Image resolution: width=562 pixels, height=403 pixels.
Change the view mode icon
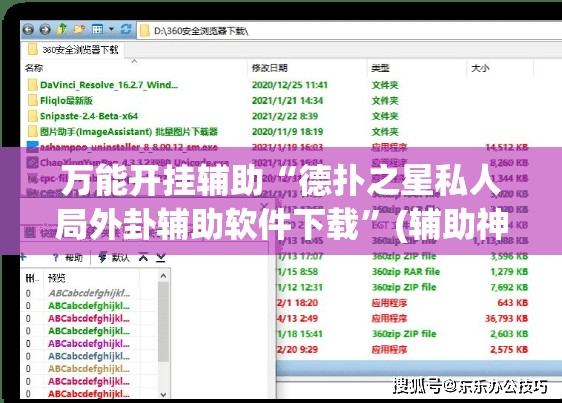pyautogui.click(x=97, y=29)
